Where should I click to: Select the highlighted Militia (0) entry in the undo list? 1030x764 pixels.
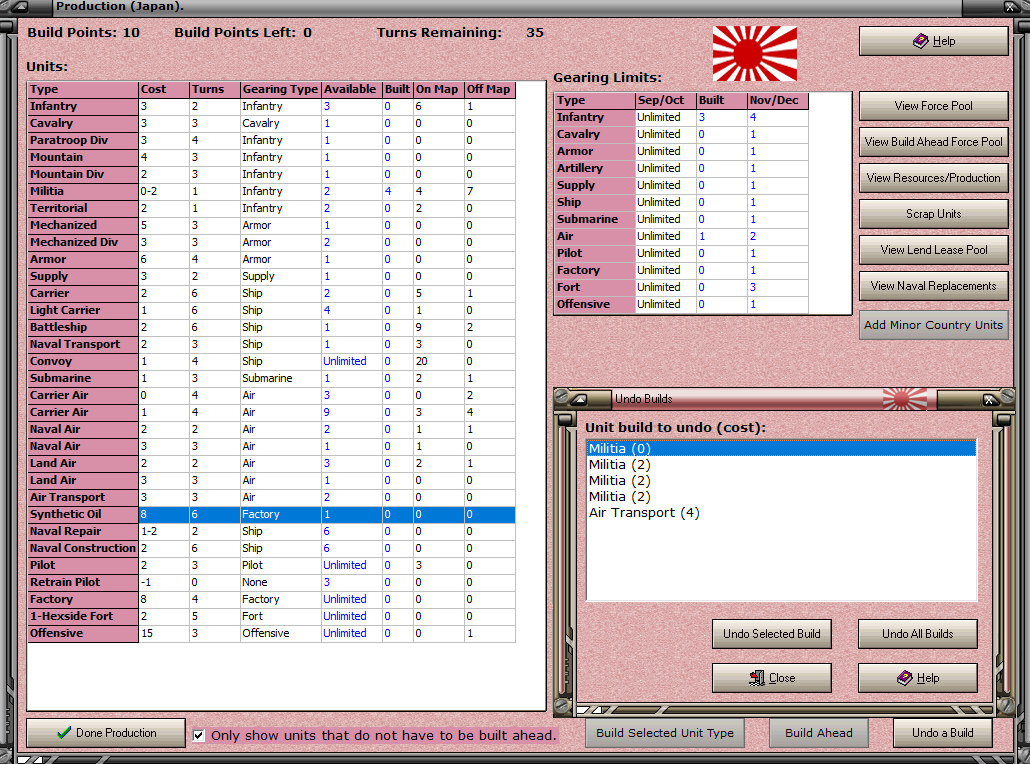tap(781, 449)
